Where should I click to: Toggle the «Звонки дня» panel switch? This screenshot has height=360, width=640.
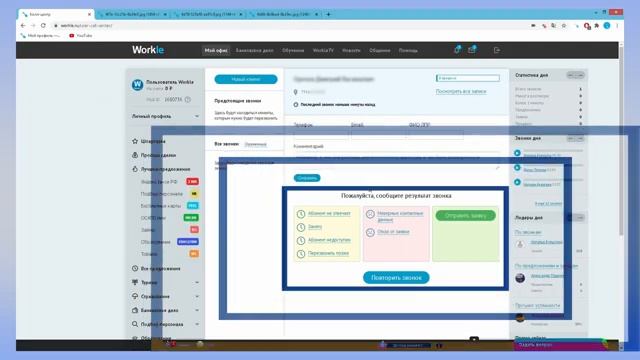click(x=576, y=138)
